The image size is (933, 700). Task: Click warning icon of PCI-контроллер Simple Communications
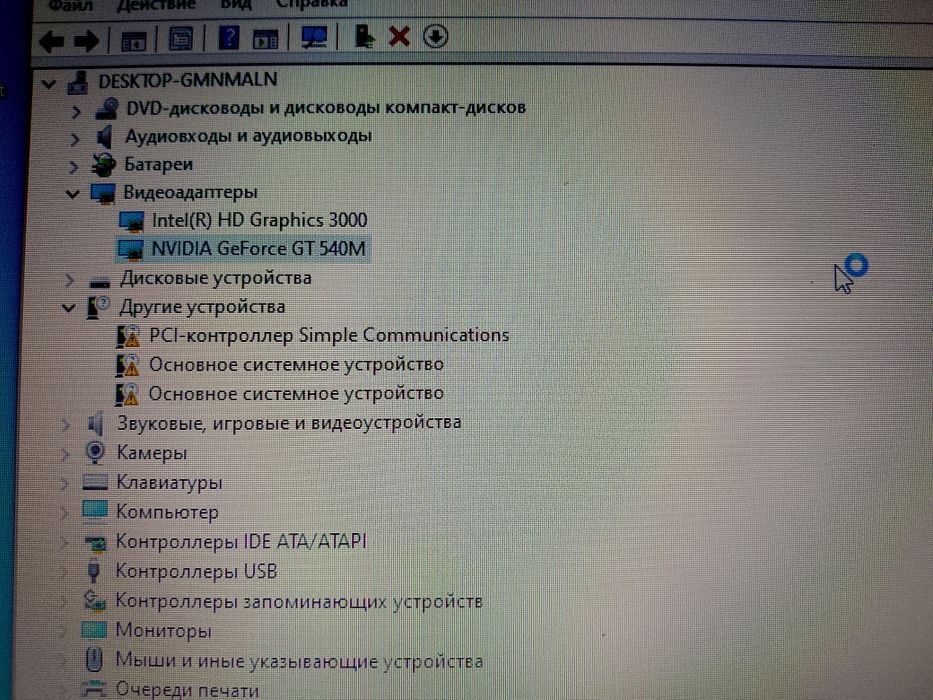tap(128, 336)
